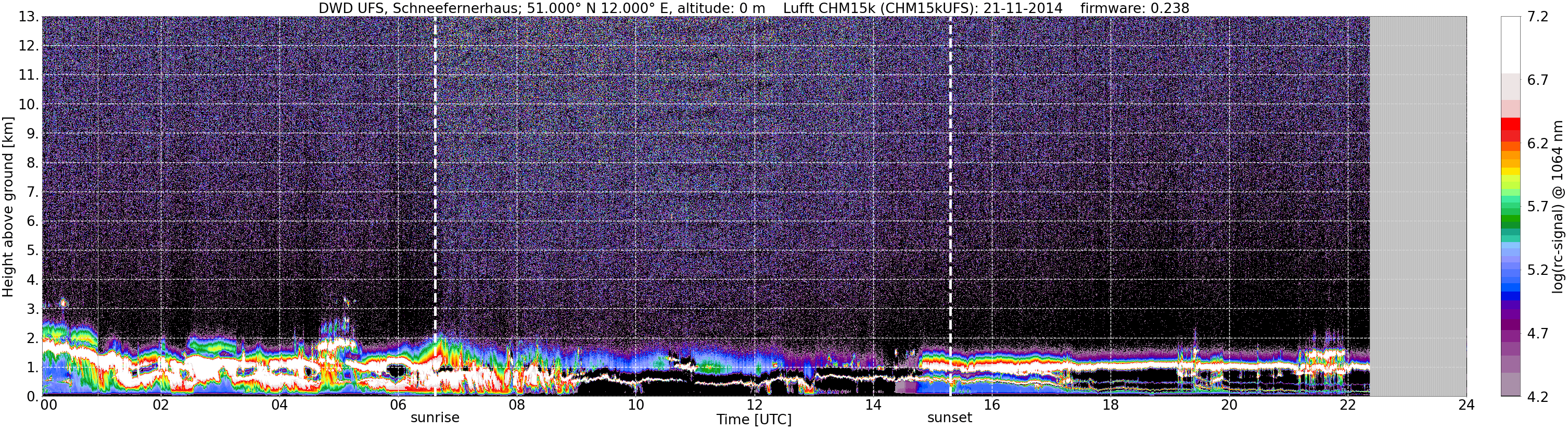Click the y-axis tick label '9.'

click(x=33, y=133)
